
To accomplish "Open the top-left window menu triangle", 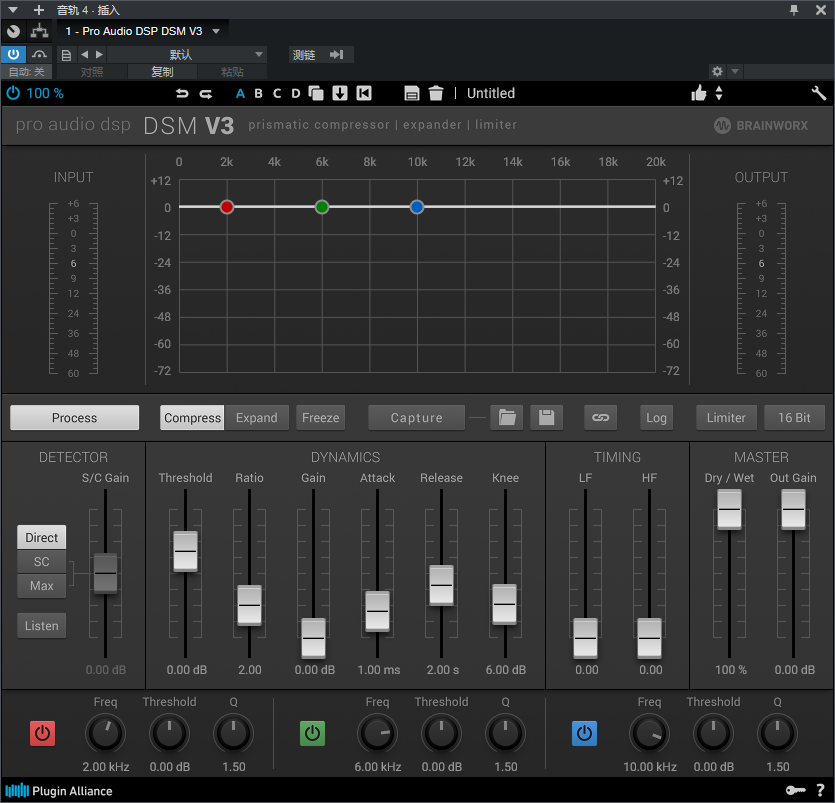I will click(13, 10).
